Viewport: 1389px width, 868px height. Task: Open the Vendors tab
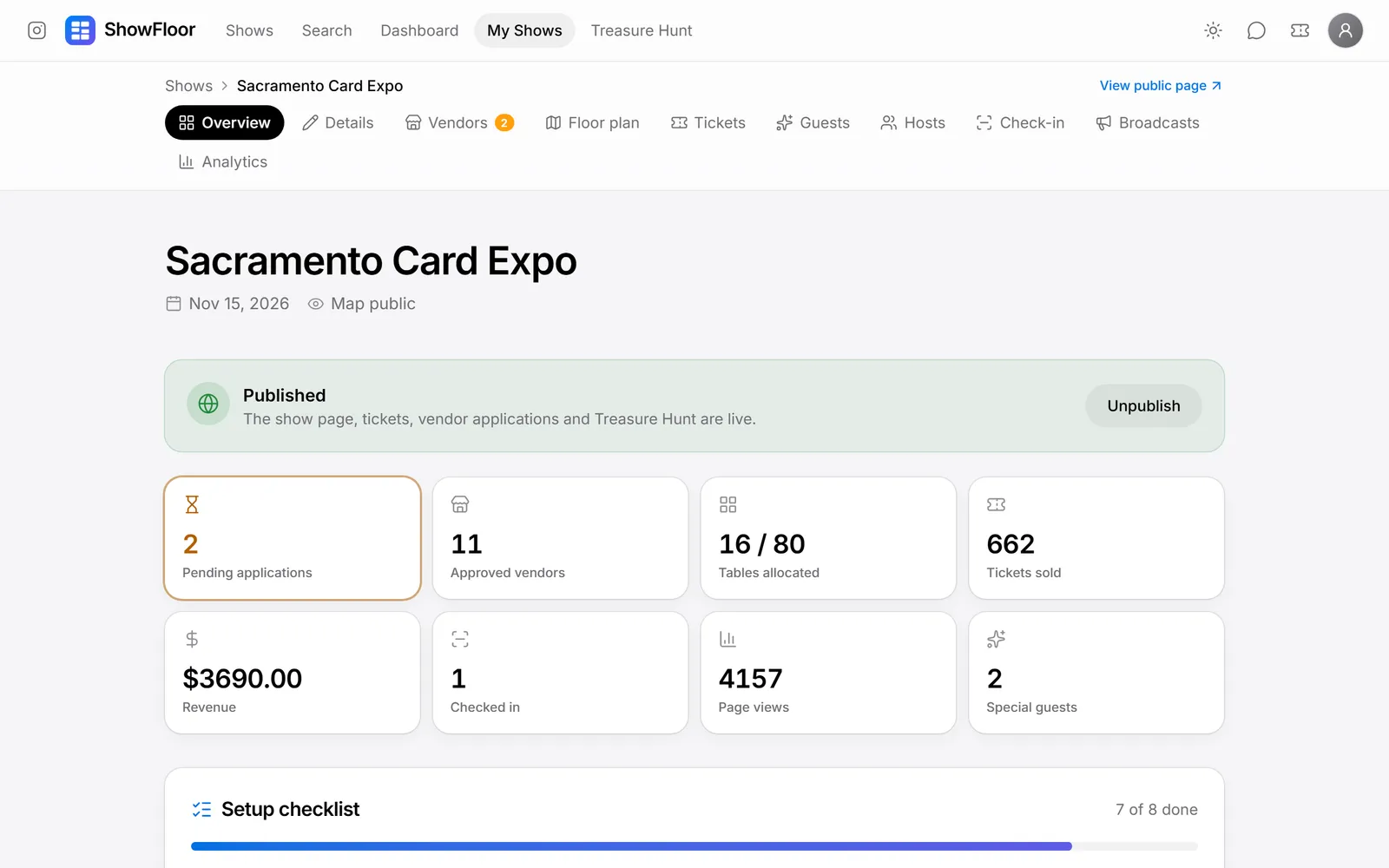pos(459,122)
